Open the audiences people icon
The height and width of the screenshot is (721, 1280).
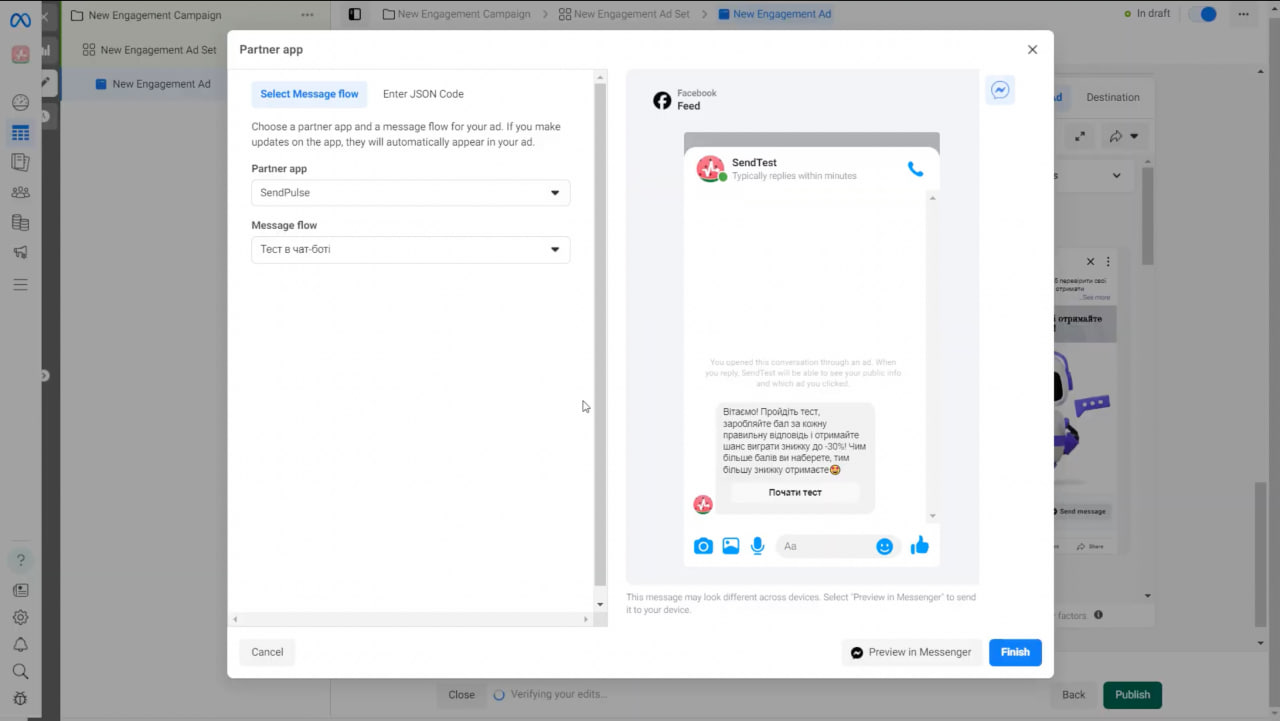click(20, 192)
